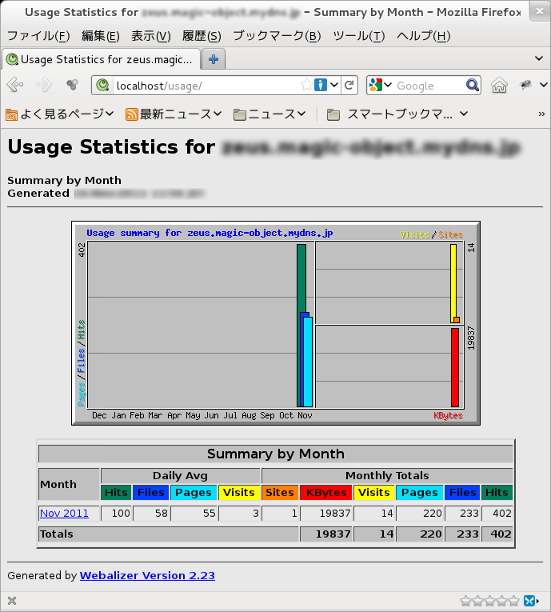This screenshot has width=551, height=612.
Task: Click the blue Daily Avg Files header
Action: tap(151, 492)
